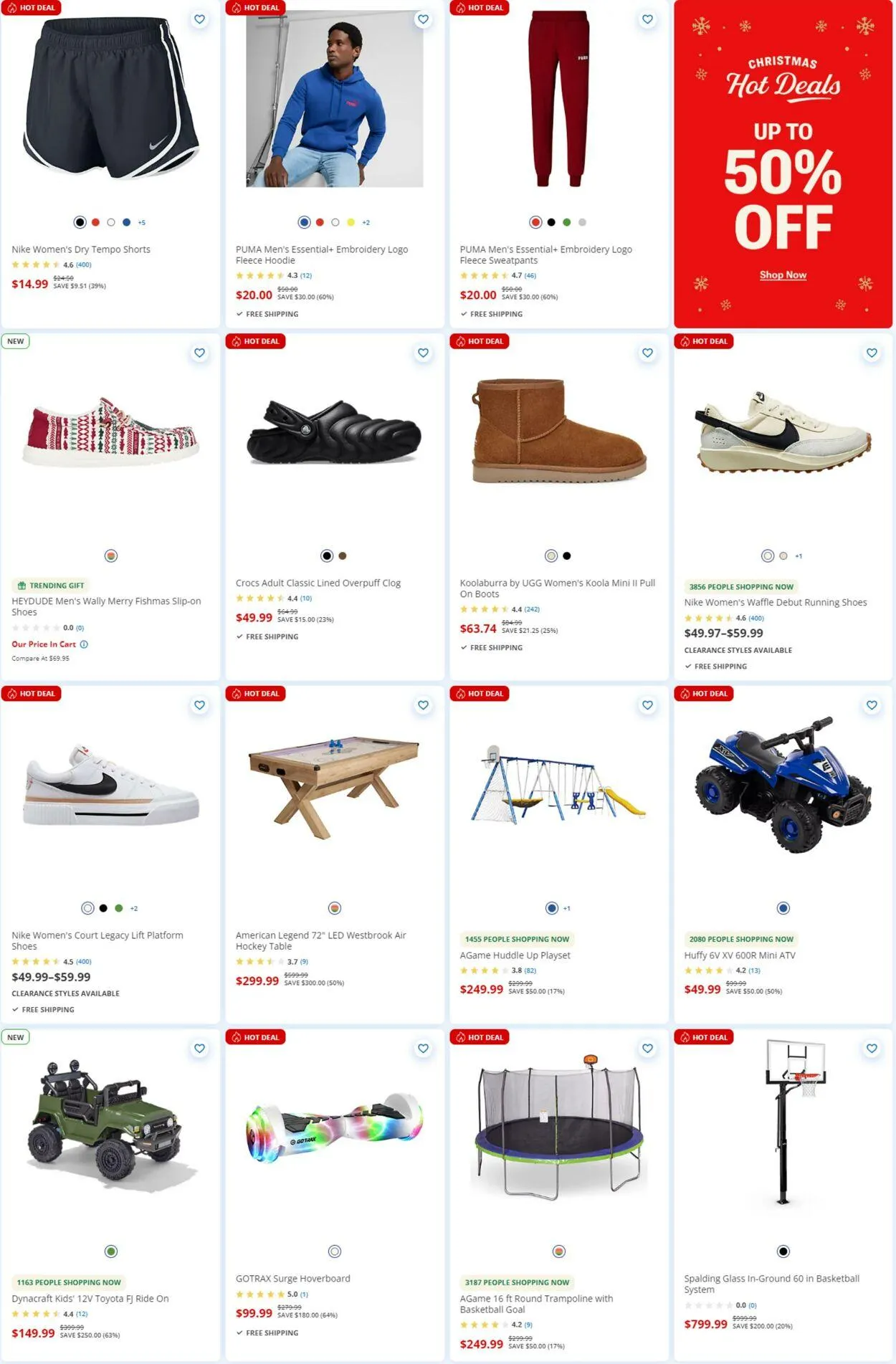Choose yellow swatch for PUMA Hoodie
This screenshot has width=896, height=1364.
[x=351, y=222]
